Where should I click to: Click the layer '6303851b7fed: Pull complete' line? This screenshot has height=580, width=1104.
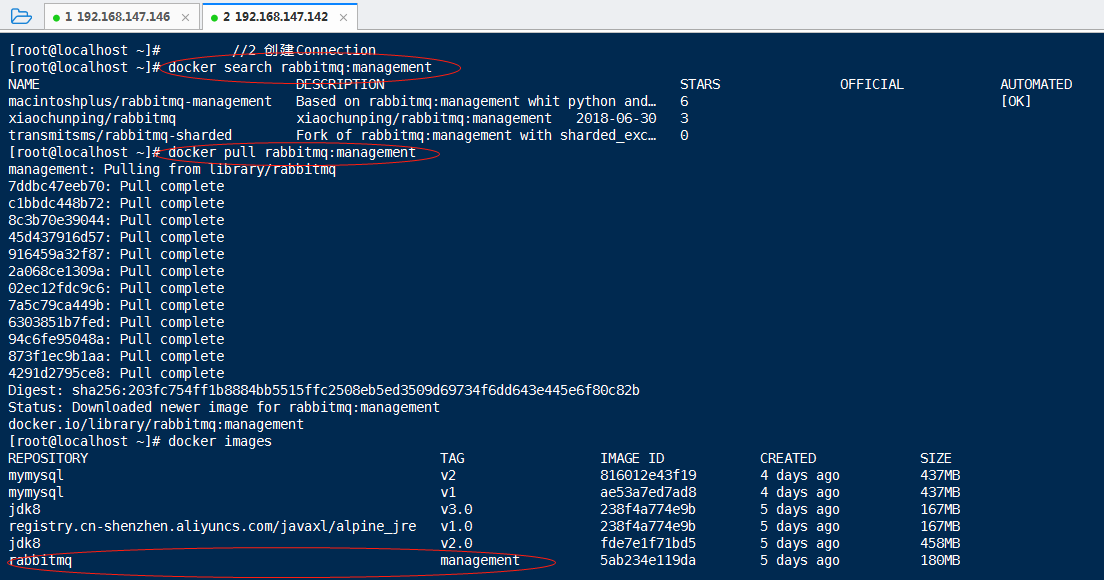[116, 322]
